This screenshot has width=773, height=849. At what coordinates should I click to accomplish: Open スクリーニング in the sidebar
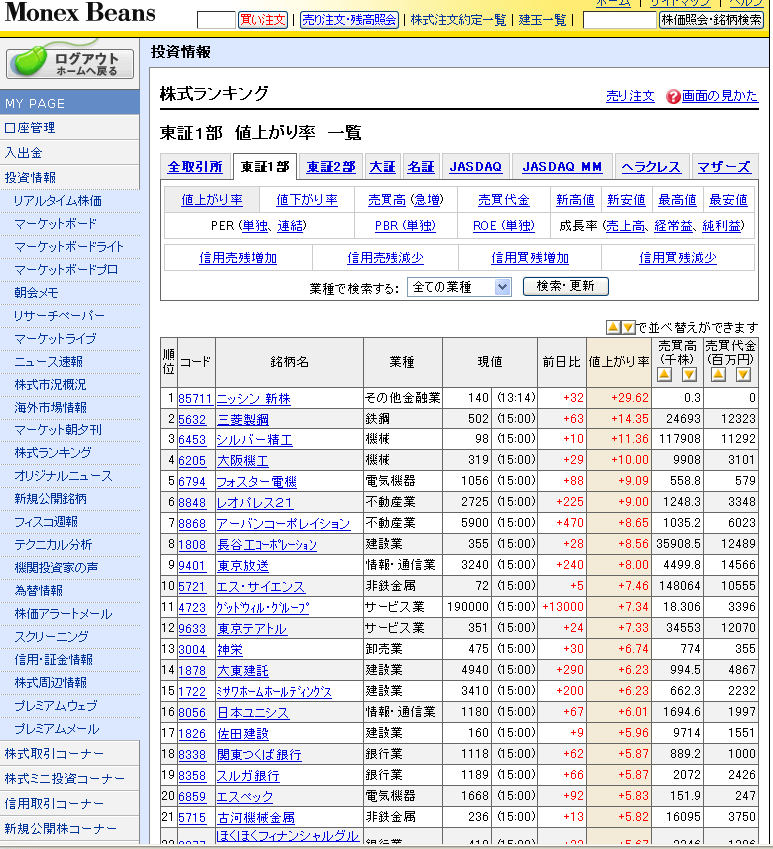pos(51,637)
